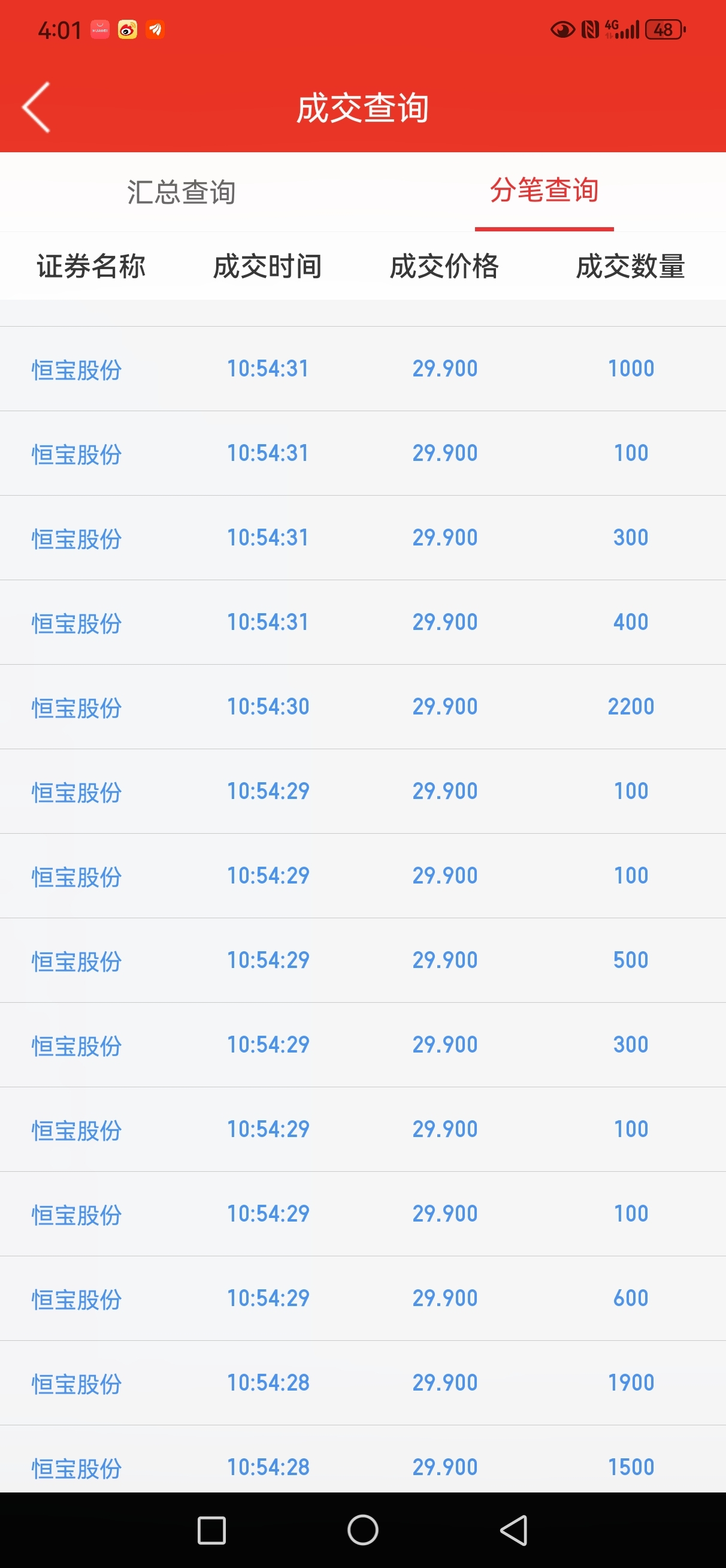Viewport: 726px width, 1568px height.
Task: Tap the back arrow in header
Action: coord(36,107)
